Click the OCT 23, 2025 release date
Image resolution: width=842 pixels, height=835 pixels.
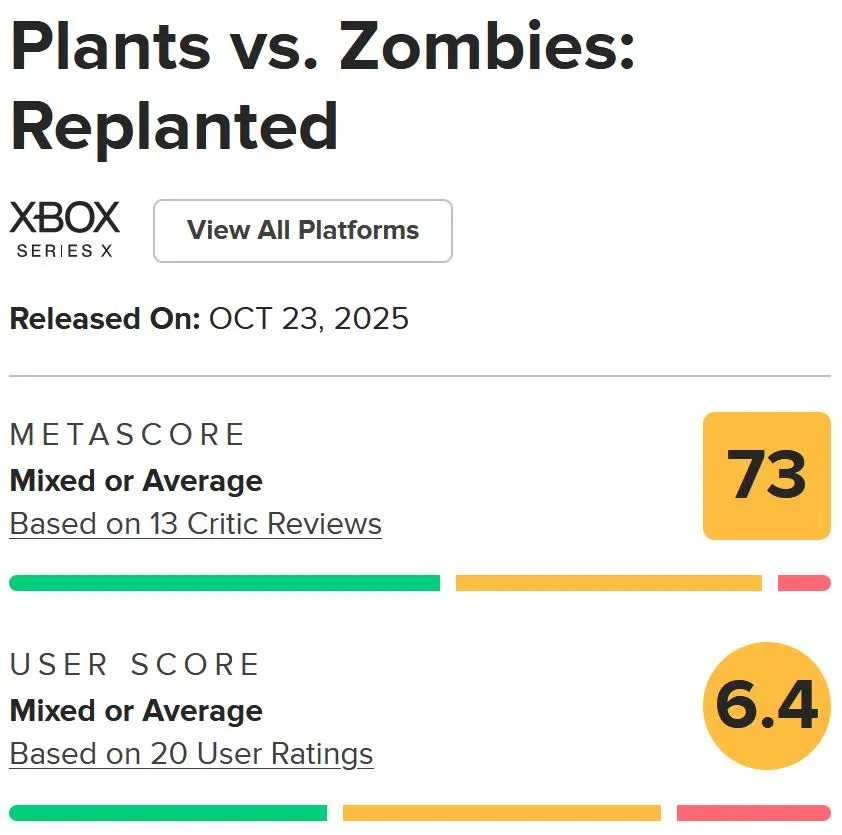(309, 319)
